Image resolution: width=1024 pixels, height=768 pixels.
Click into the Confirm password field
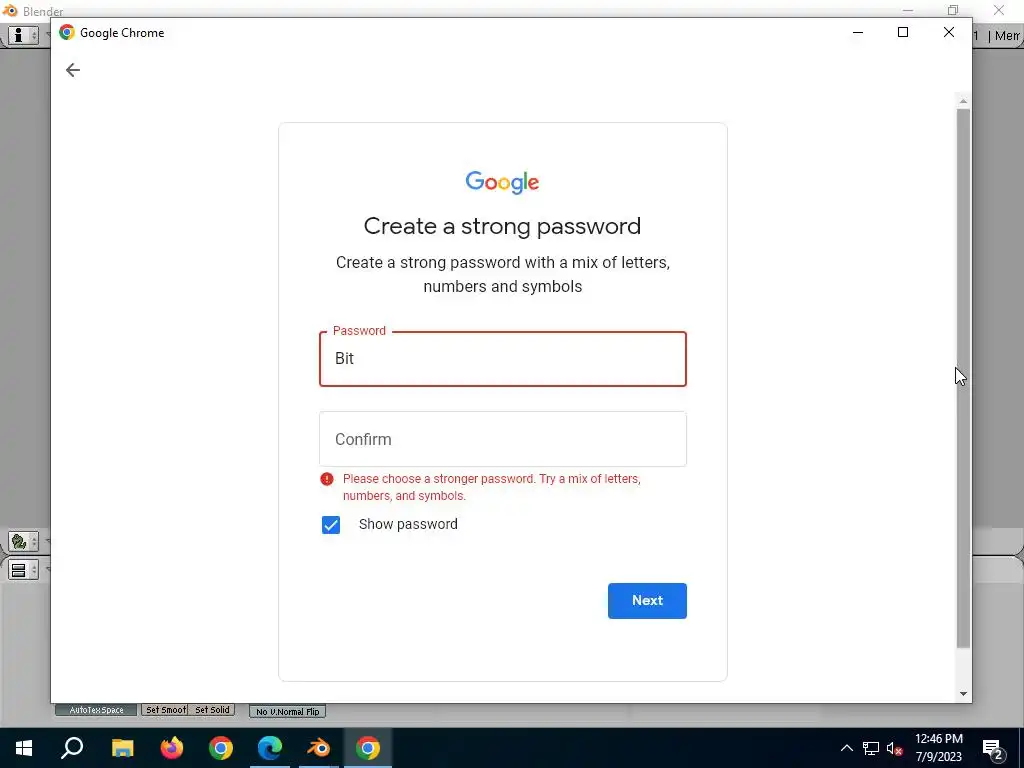(503, 439)
